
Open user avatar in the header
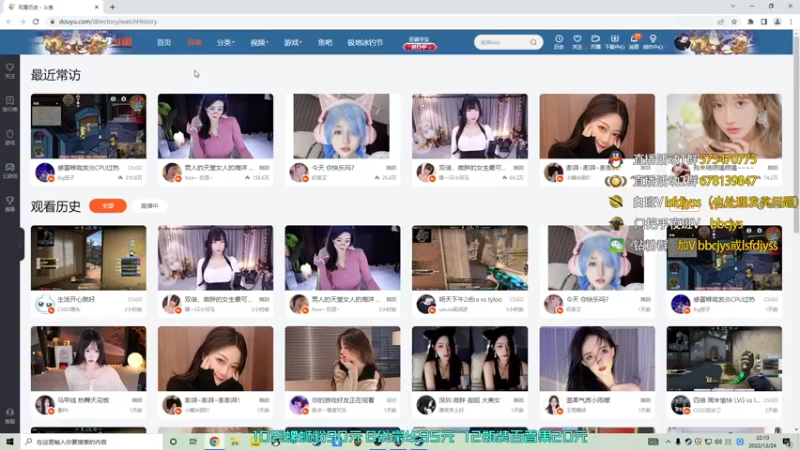pos(682,42)
